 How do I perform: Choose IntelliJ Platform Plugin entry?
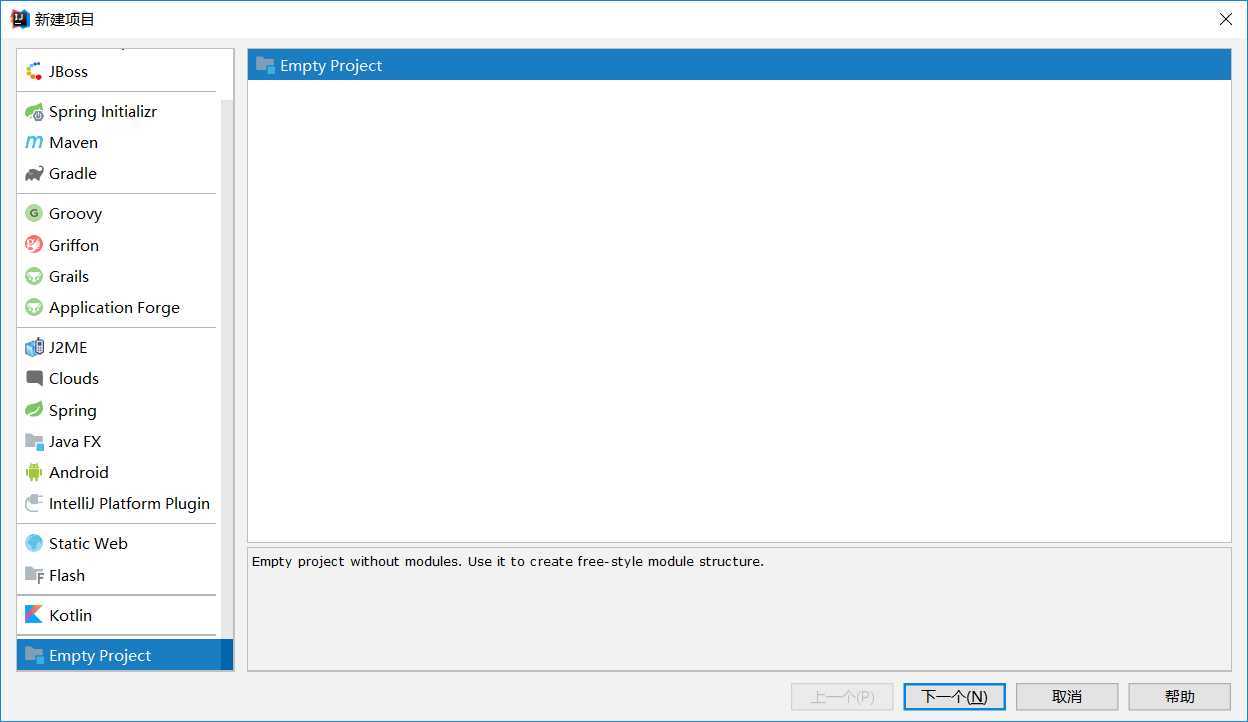click(129, 504)
